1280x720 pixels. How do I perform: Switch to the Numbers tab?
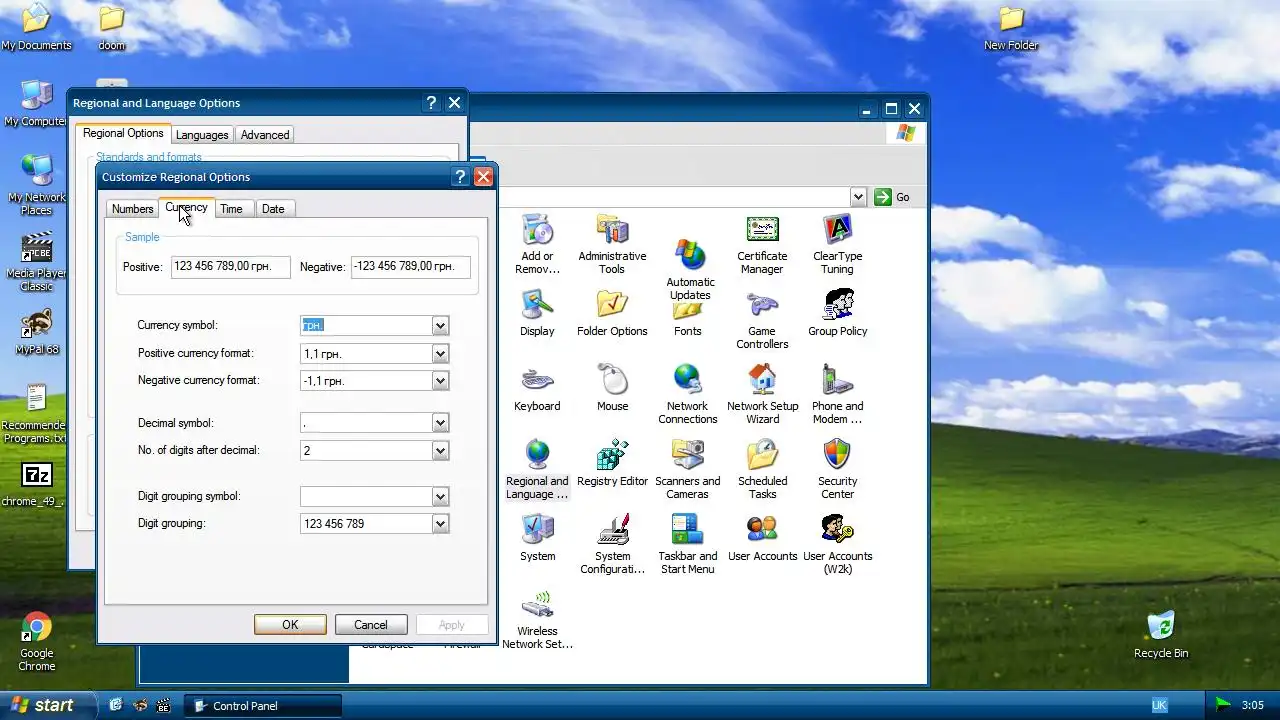[132, 209]
